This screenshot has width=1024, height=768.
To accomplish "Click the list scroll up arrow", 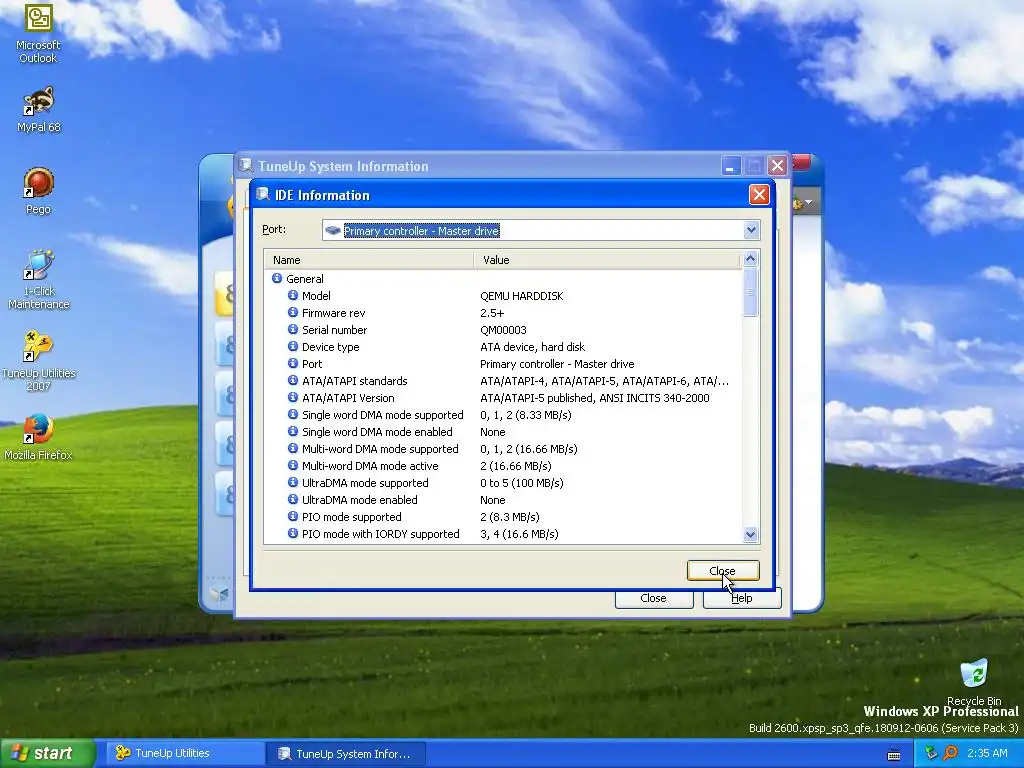I will tap(750, 259).
